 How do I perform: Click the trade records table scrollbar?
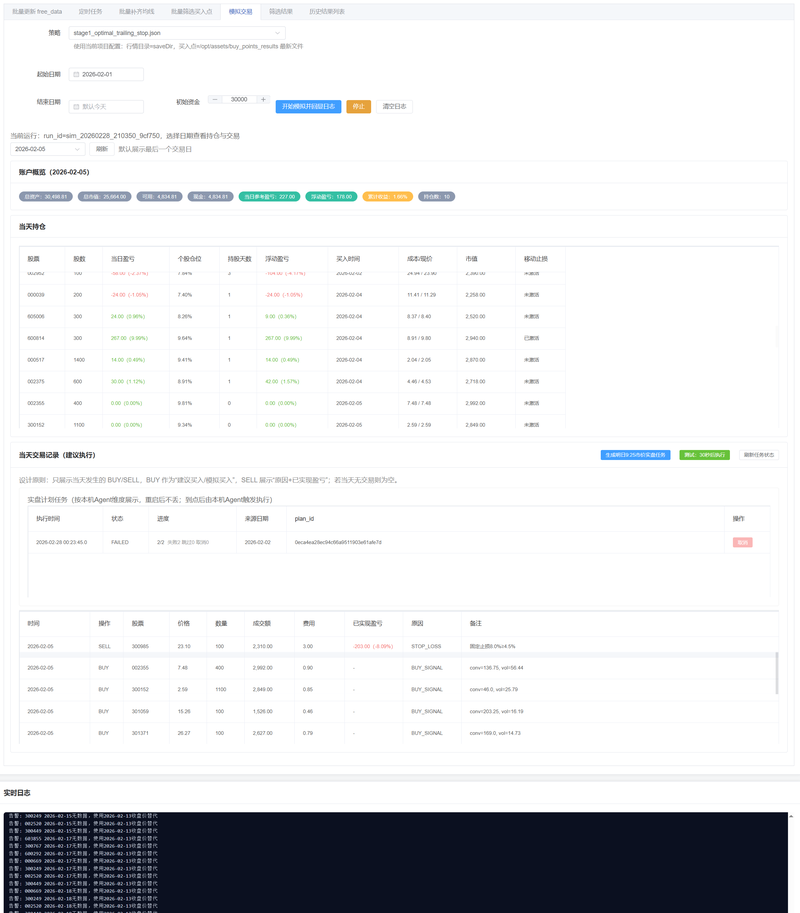pyautogui.click(x=777, y=673)
